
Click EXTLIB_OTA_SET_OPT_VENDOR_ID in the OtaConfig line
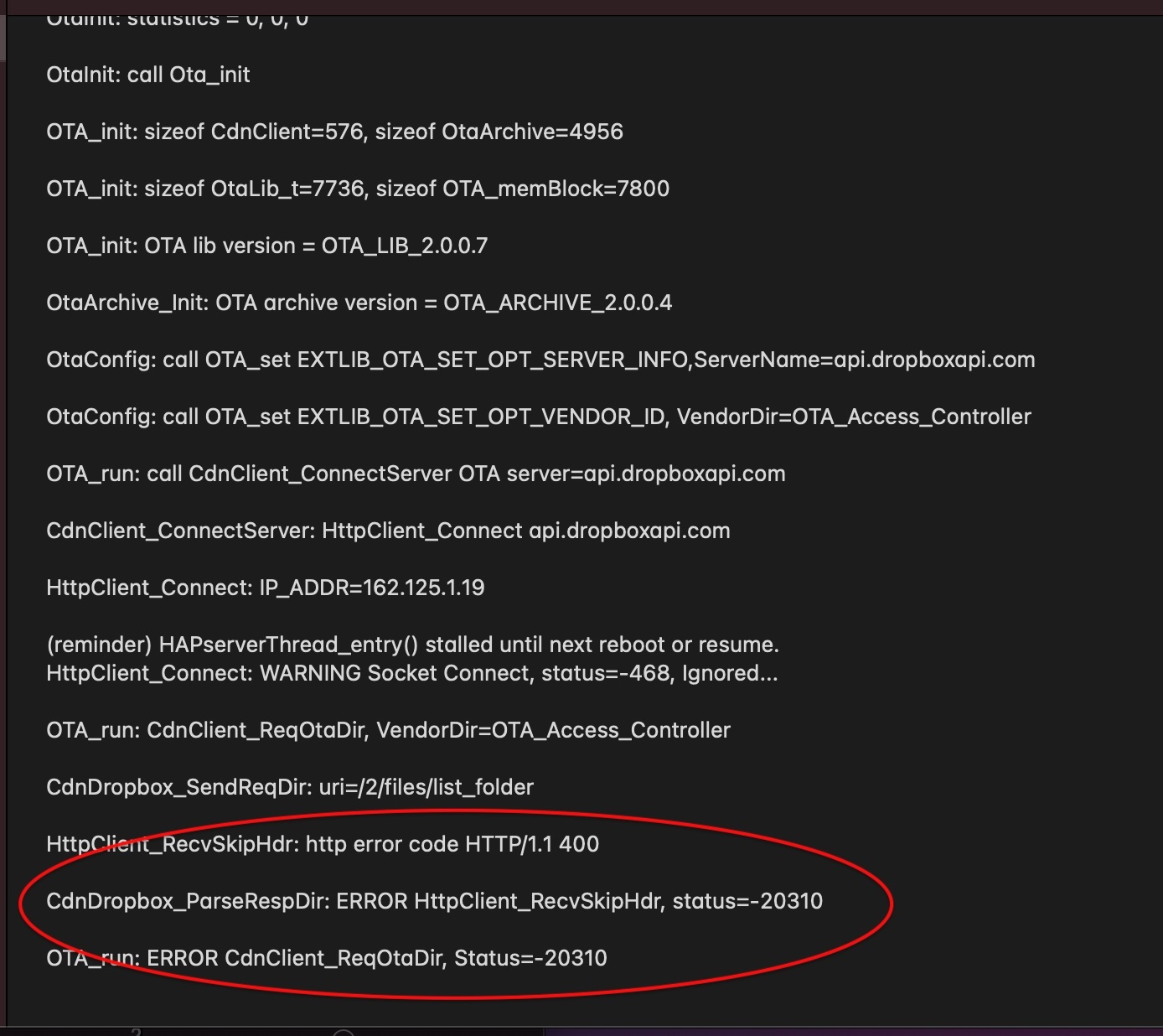pyautogui.click(x=481, y=417)
